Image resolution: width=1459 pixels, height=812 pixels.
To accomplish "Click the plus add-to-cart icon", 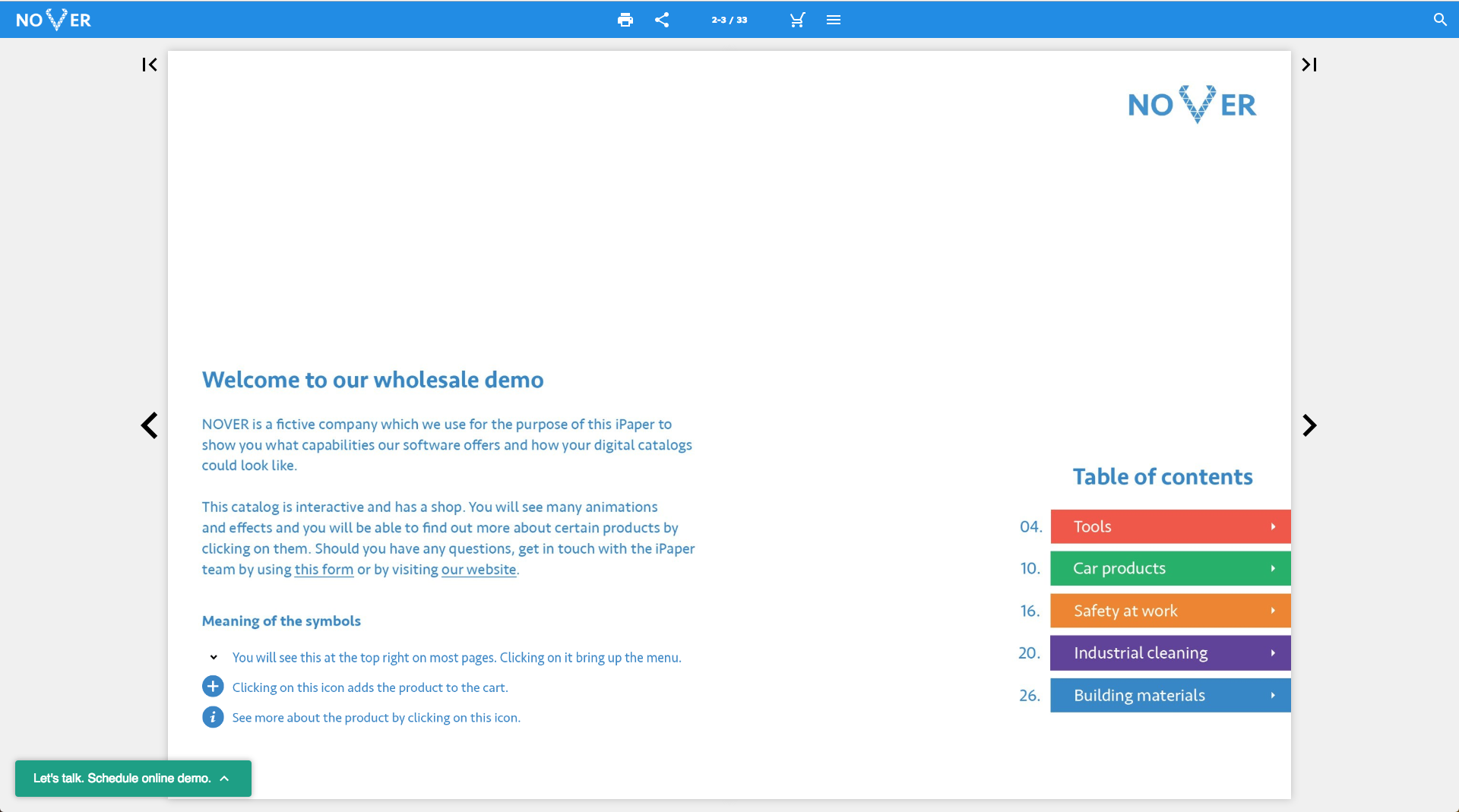I will click(x=212, y=686).
